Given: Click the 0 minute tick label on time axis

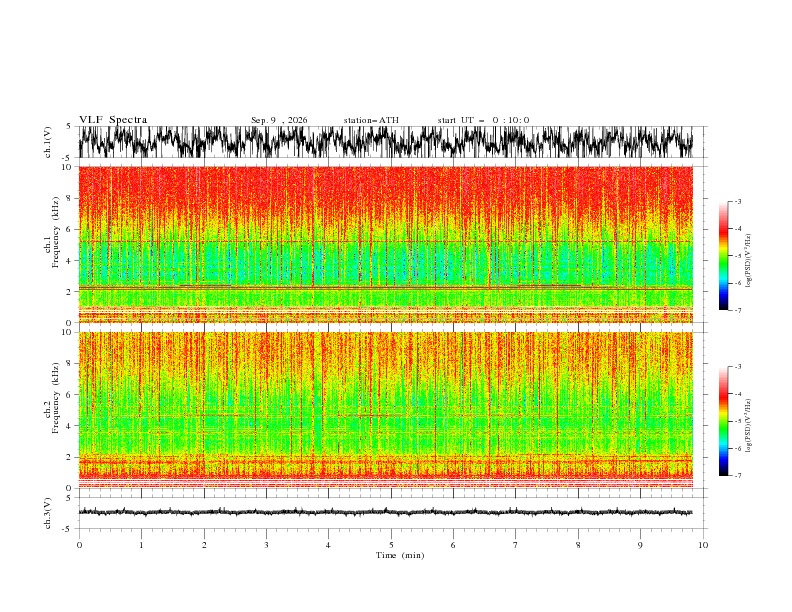Looking at the screenshot, I should [x=79, y=545].
